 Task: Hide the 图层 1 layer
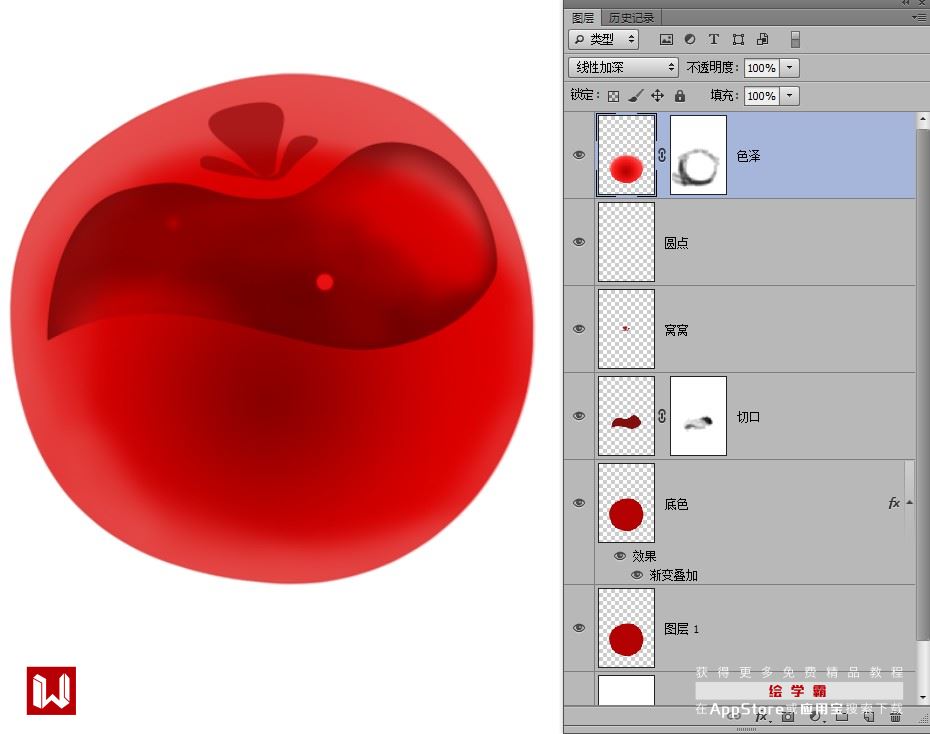[x=579, y=628]
